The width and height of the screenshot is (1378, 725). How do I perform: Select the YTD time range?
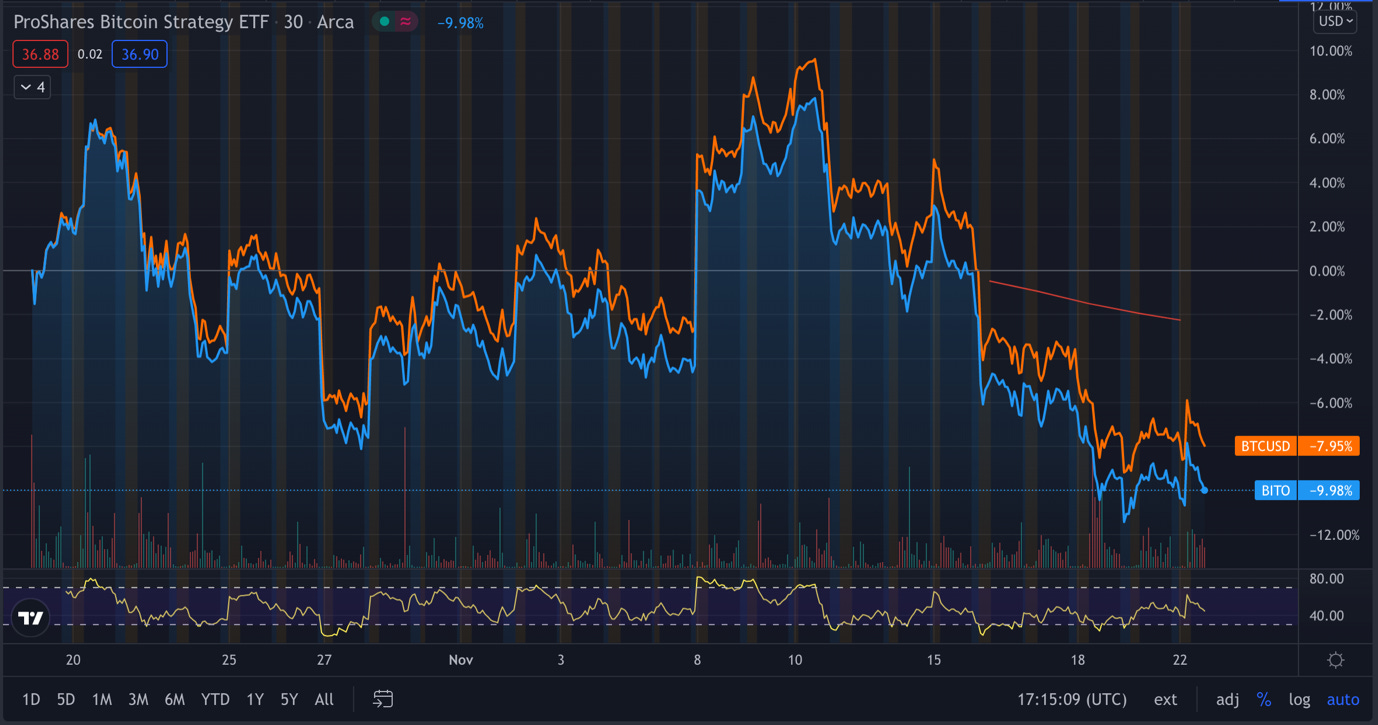tap(215, 699)
